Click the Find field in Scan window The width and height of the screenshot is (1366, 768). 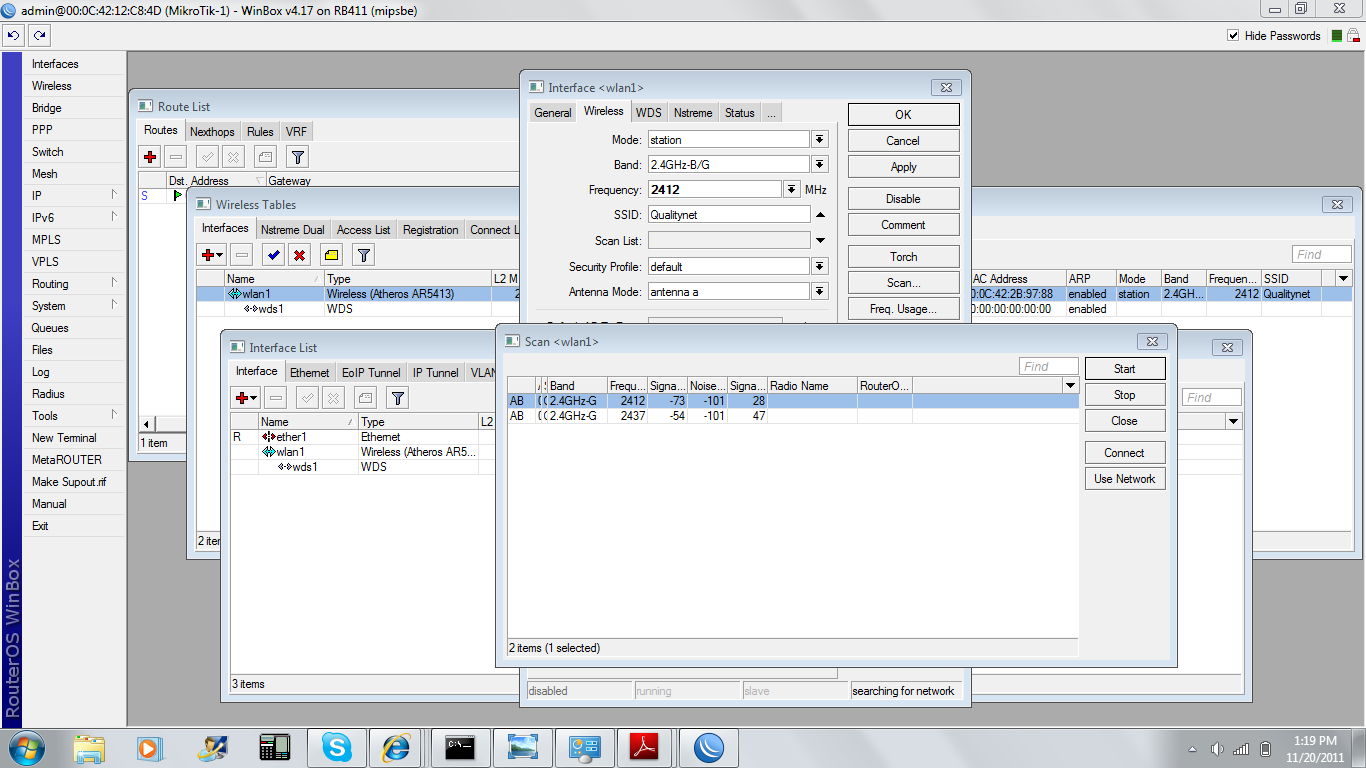coord(1049,367)
